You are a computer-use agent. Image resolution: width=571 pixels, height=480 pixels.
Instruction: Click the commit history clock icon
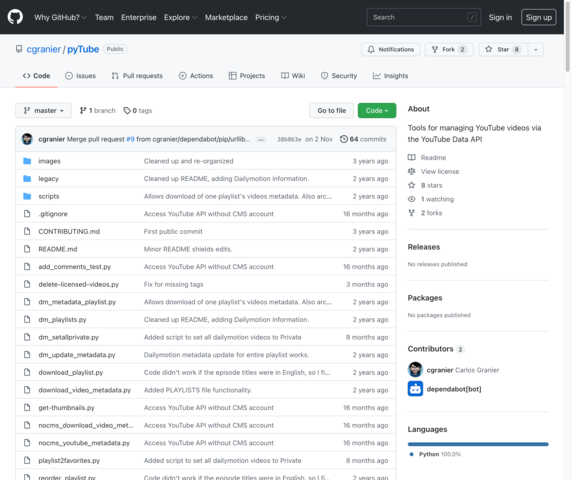point(344,139)
